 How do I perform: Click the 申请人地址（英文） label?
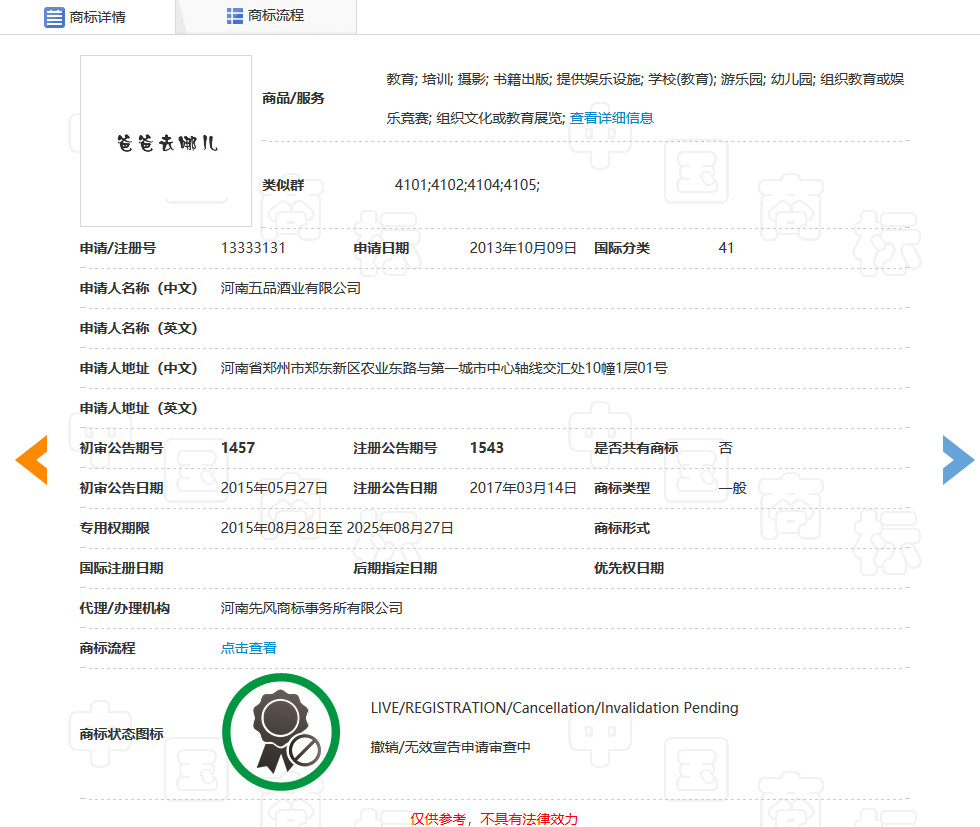pos(138,408)
